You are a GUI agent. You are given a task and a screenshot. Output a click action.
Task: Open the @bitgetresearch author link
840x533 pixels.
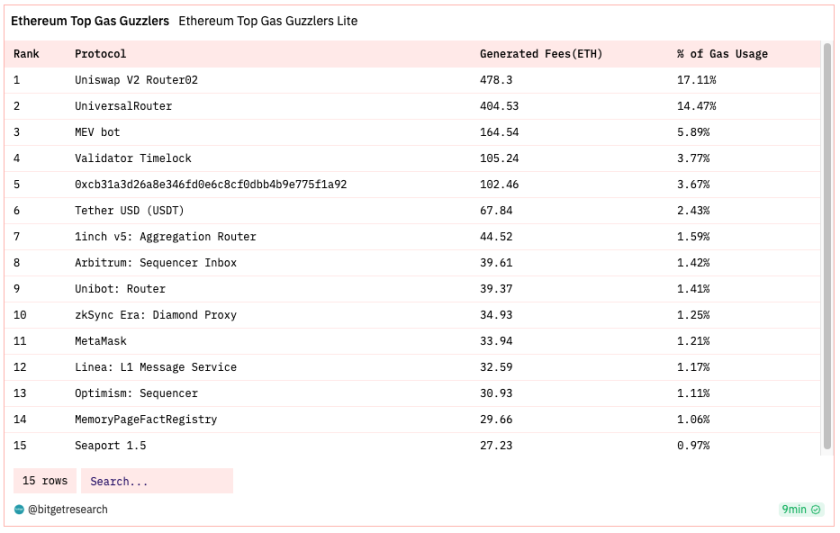68,509
